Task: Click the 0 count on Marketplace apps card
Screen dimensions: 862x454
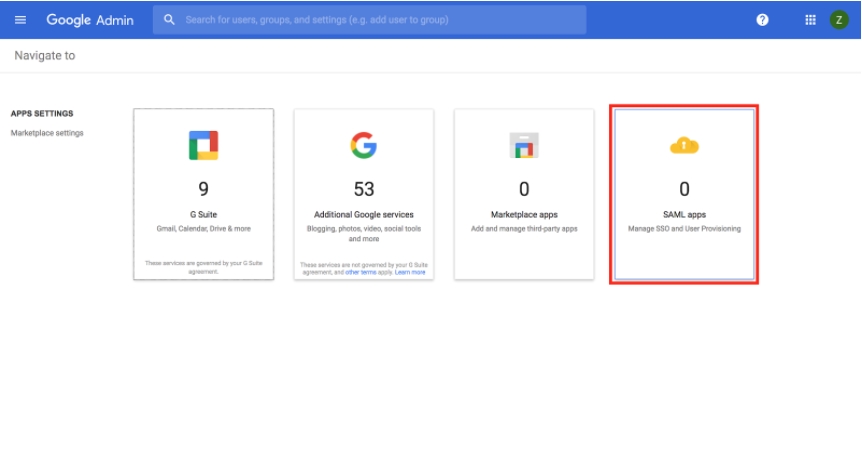Action: click(524, 189)
